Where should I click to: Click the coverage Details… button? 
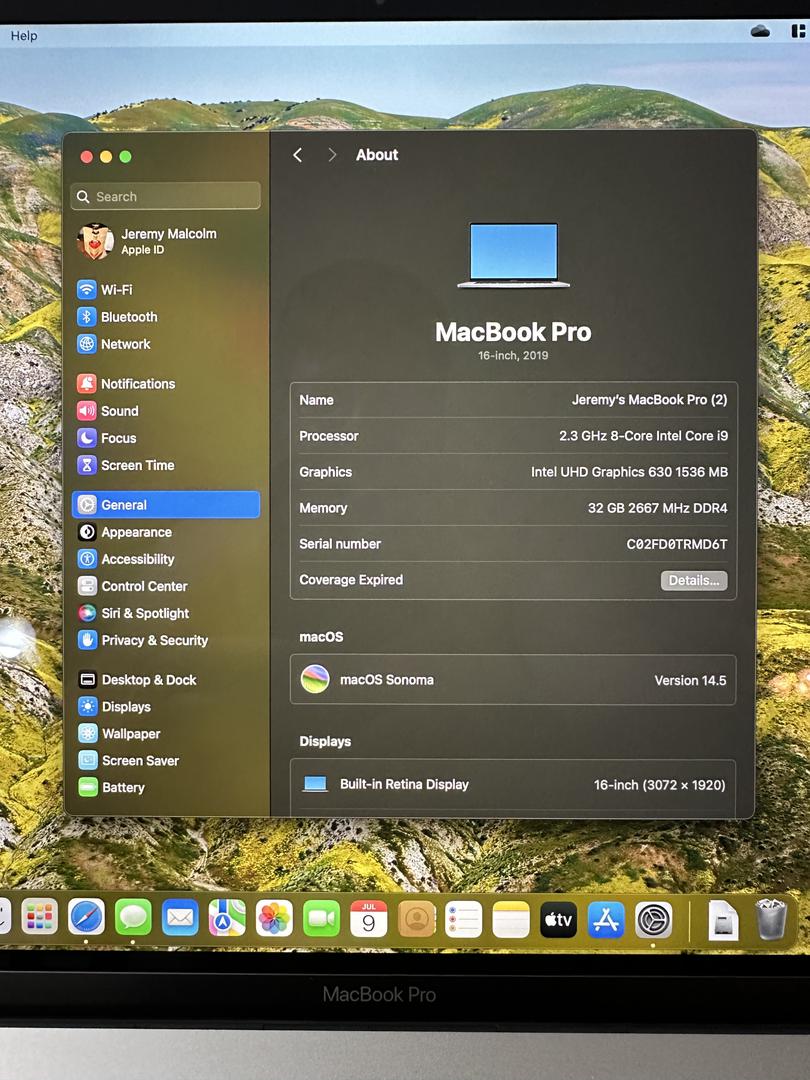(x=694, y=581)
